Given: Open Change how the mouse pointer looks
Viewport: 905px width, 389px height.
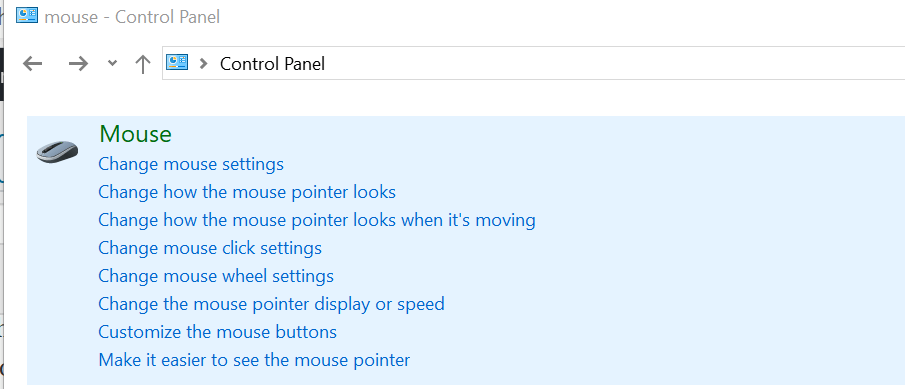Looking at the screenshot, I should [x=247, y=192].
